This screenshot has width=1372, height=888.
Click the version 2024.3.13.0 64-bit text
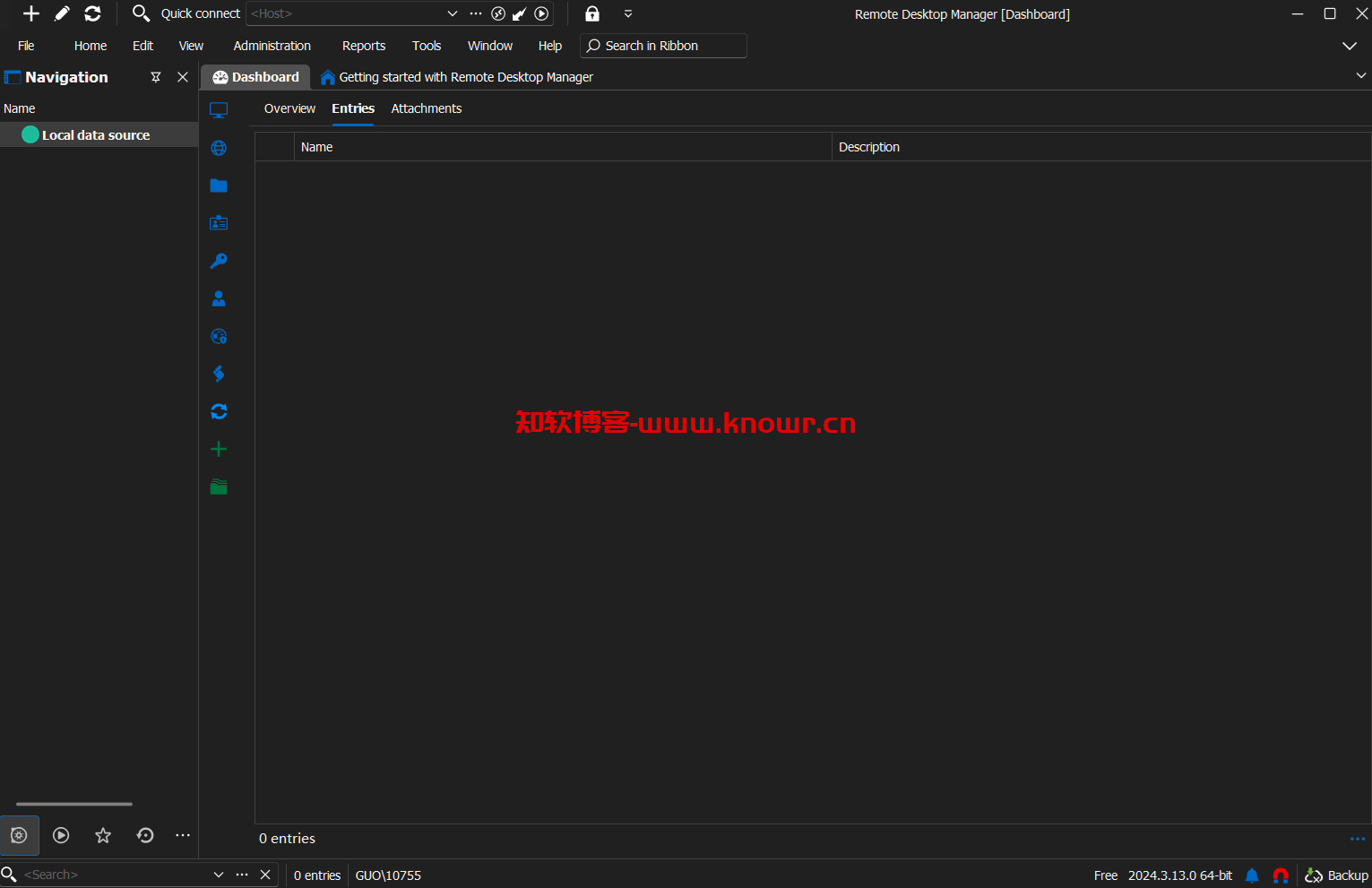pyautogui.click(x=1179, y=875)
